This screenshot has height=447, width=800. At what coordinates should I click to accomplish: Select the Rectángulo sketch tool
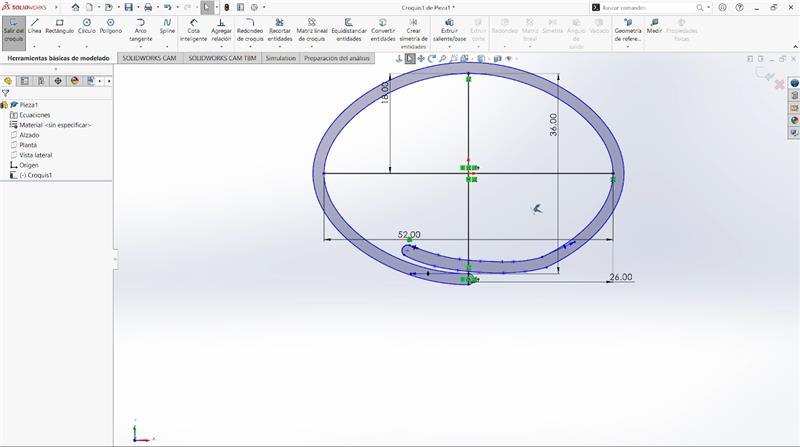point(60,26)
